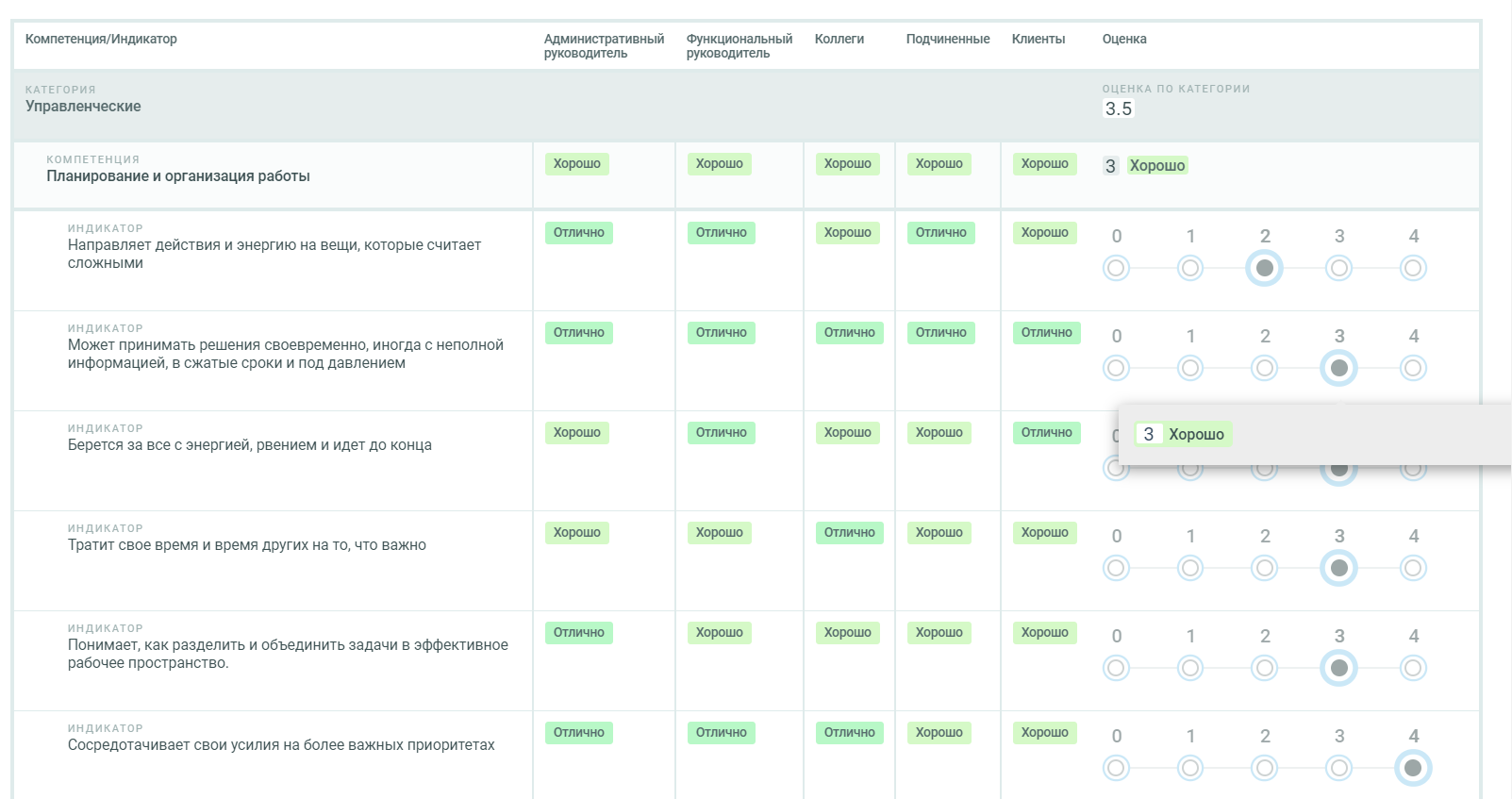Click Клиенты 'Отлично' badge in 'Может принимать решения' row
Image resolution: width=1512 pixels, height=799 pixels.
pyautogui.click(x=1047, y=333)
